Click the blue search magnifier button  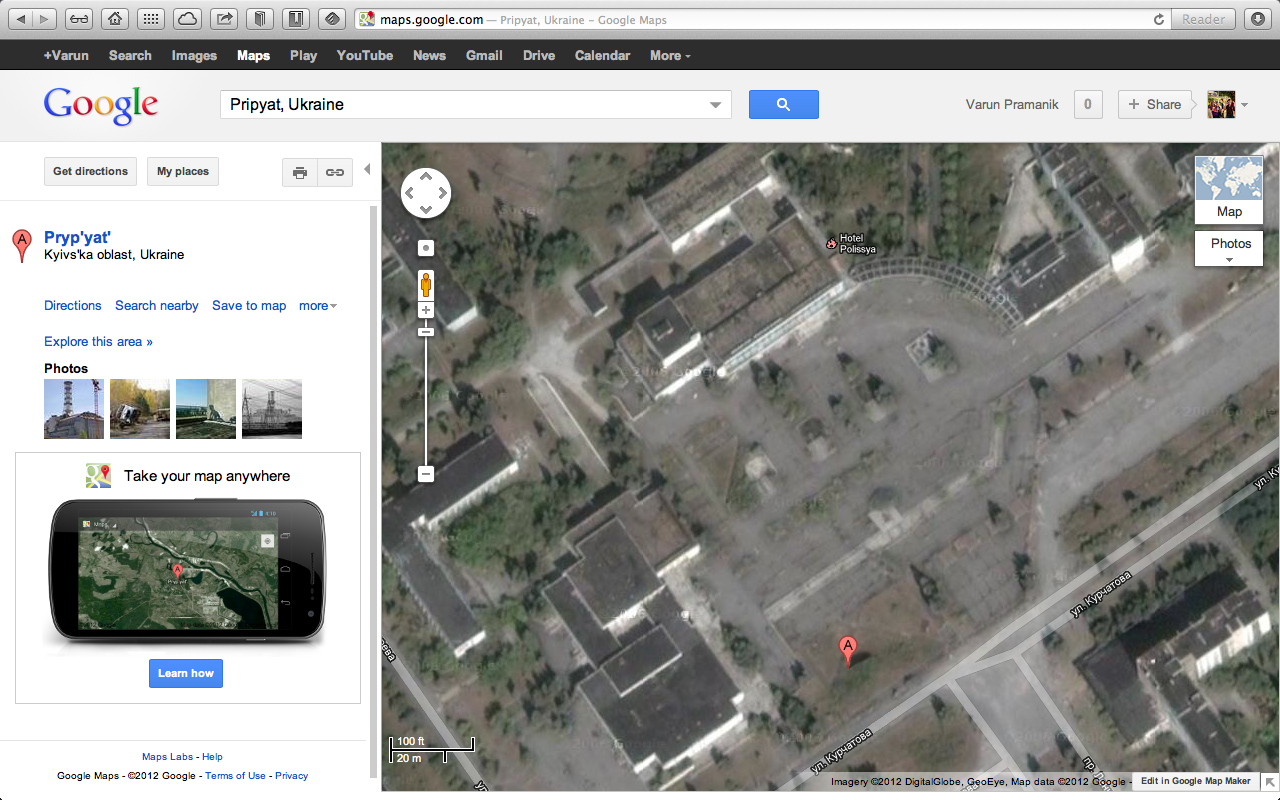click(x=784, y=104)
